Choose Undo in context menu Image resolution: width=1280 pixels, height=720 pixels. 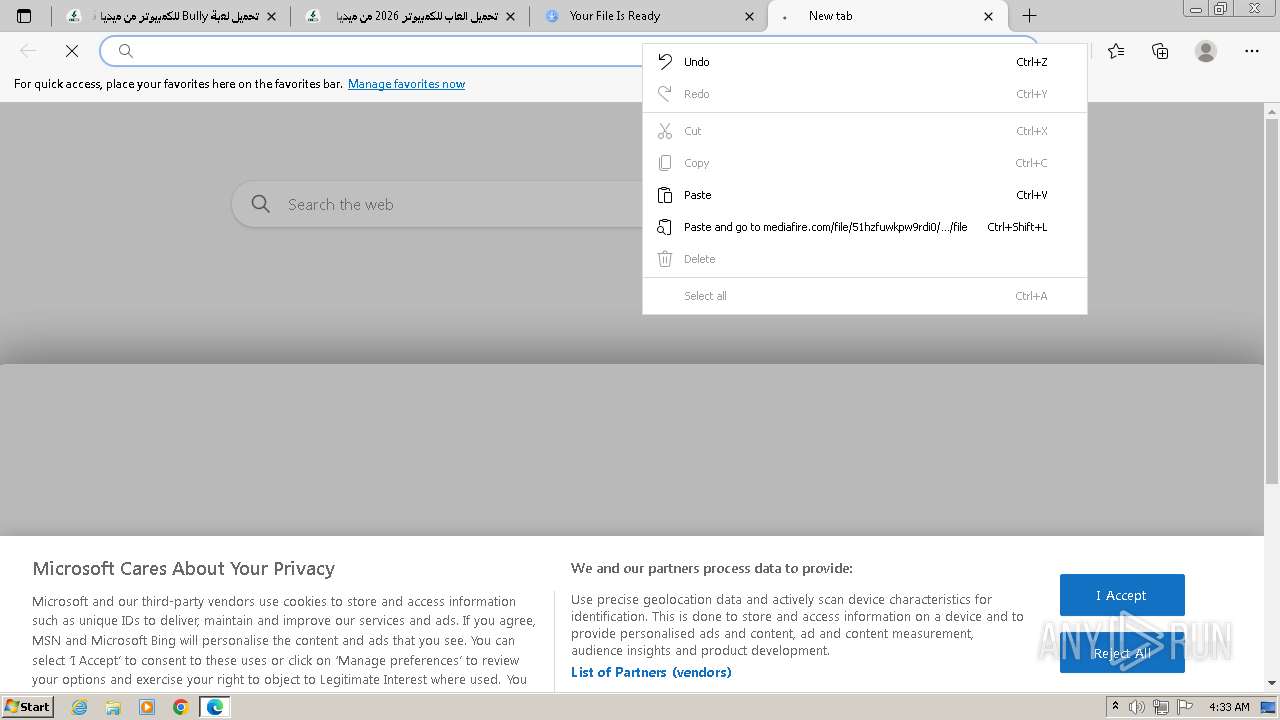tap(864, 62)
